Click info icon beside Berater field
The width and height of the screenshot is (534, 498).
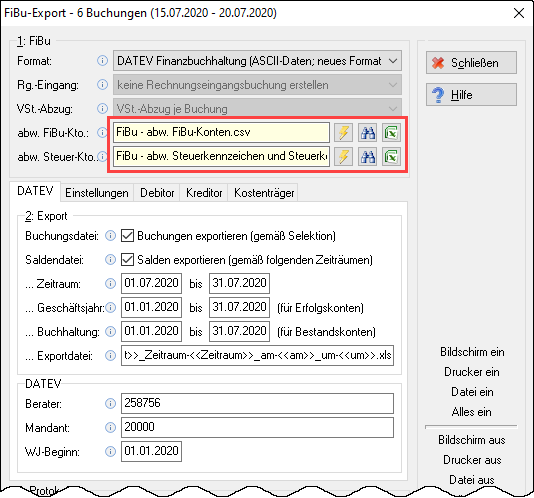(110, 404)
